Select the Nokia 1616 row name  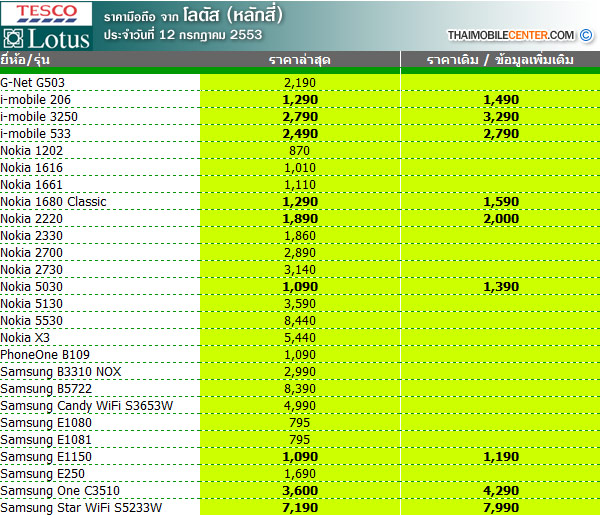(31, 168)
